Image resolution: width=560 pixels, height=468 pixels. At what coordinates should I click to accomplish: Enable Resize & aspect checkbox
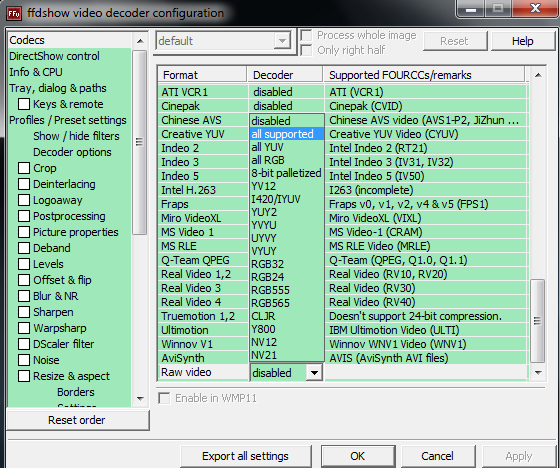tap(24, 376)
